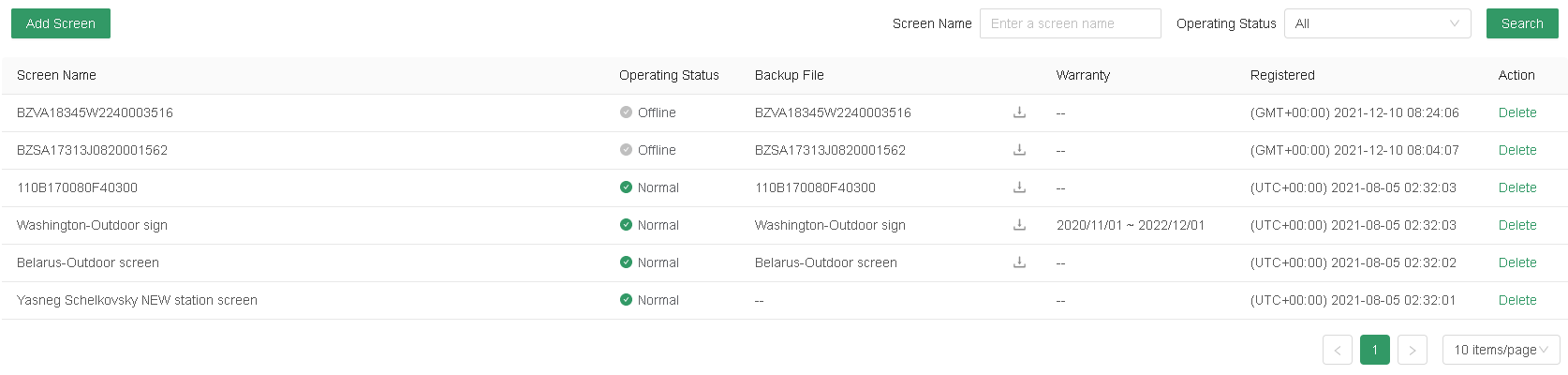1568x375 pixels.
Task: Click the Registered column header
Action: click(x=1282, y=75)
